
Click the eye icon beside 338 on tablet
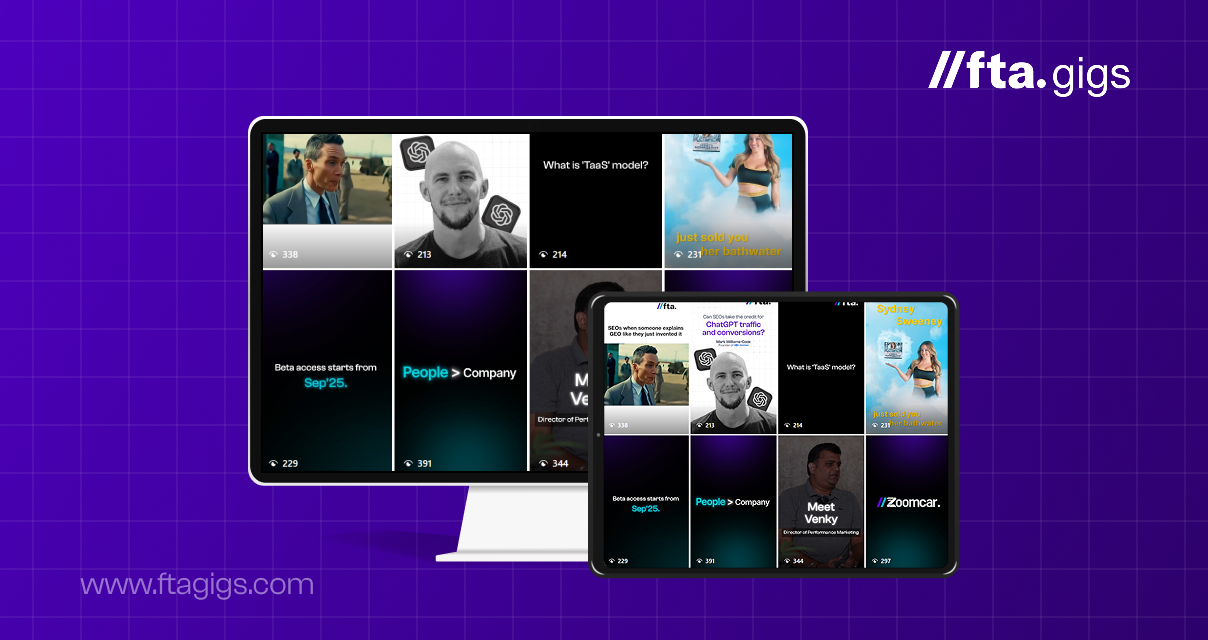(610, 425)
